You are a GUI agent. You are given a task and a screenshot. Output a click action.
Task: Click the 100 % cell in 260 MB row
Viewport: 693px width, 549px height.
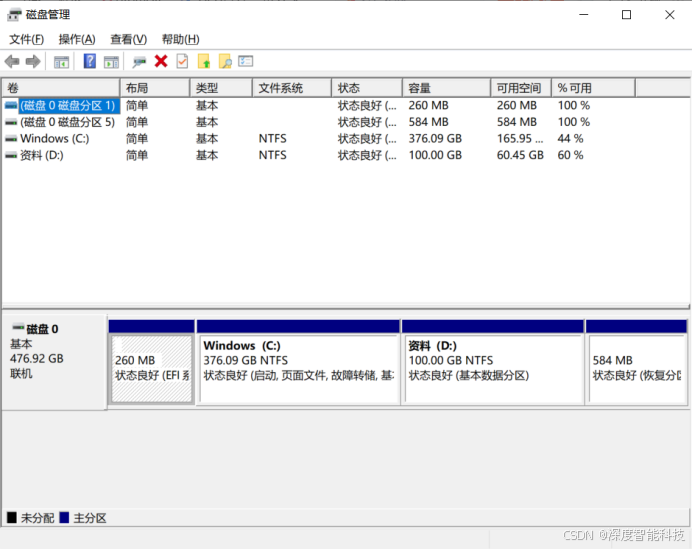(574, 106)
